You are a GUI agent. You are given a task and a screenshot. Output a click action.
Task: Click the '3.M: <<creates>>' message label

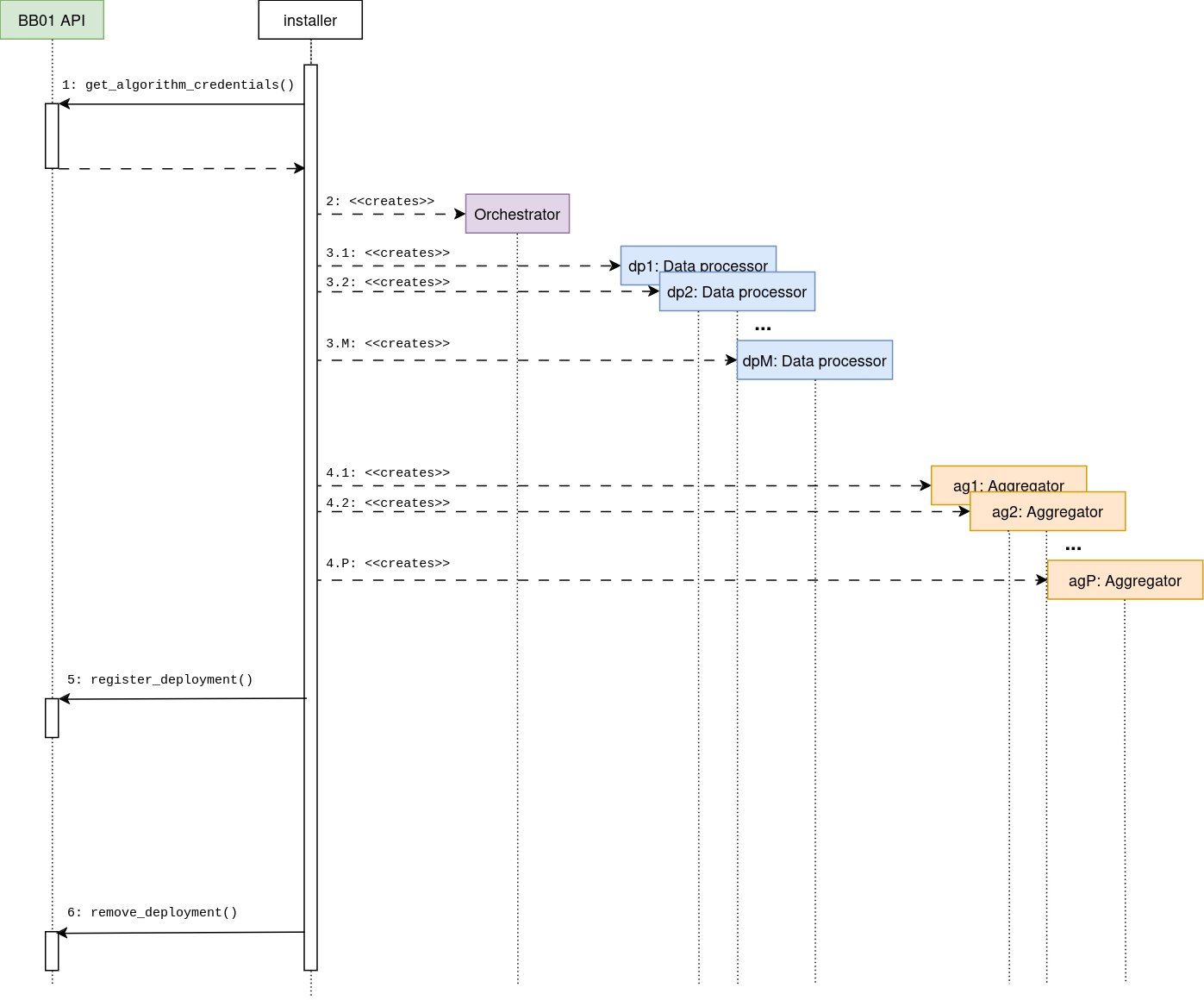[388, 343]
